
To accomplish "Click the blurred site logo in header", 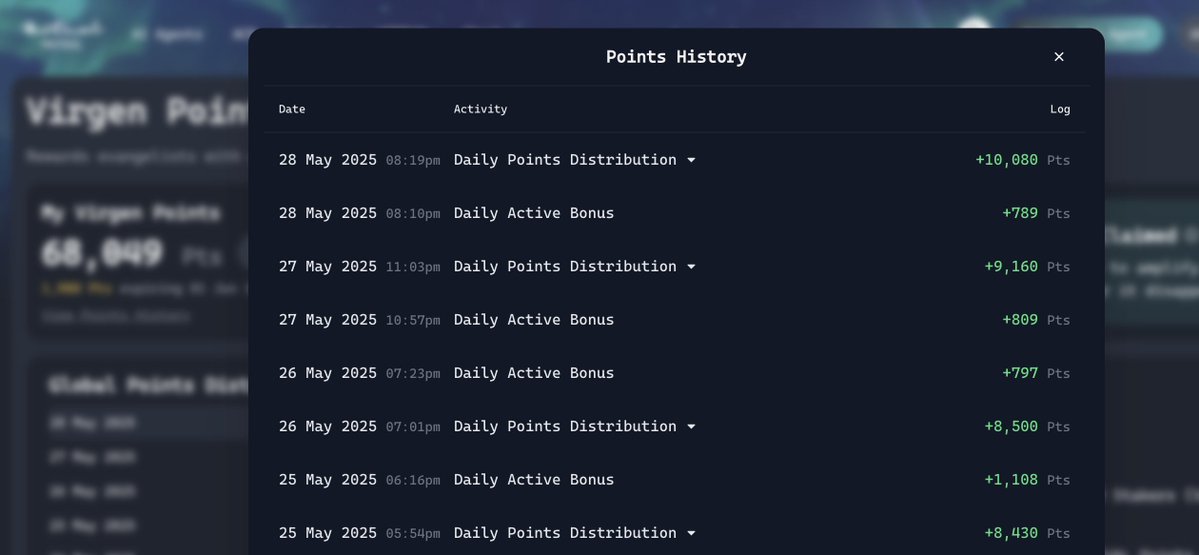I will tap(61, 34).
